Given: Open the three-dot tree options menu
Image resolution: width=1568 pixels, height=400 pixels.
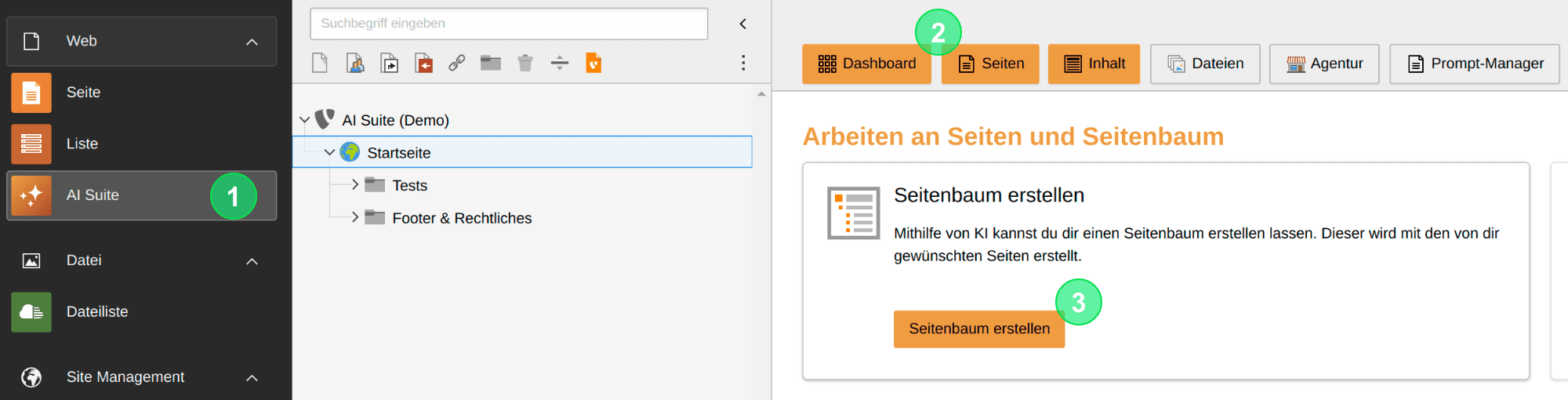Looking at the screenshot, I should click(743, 63).
